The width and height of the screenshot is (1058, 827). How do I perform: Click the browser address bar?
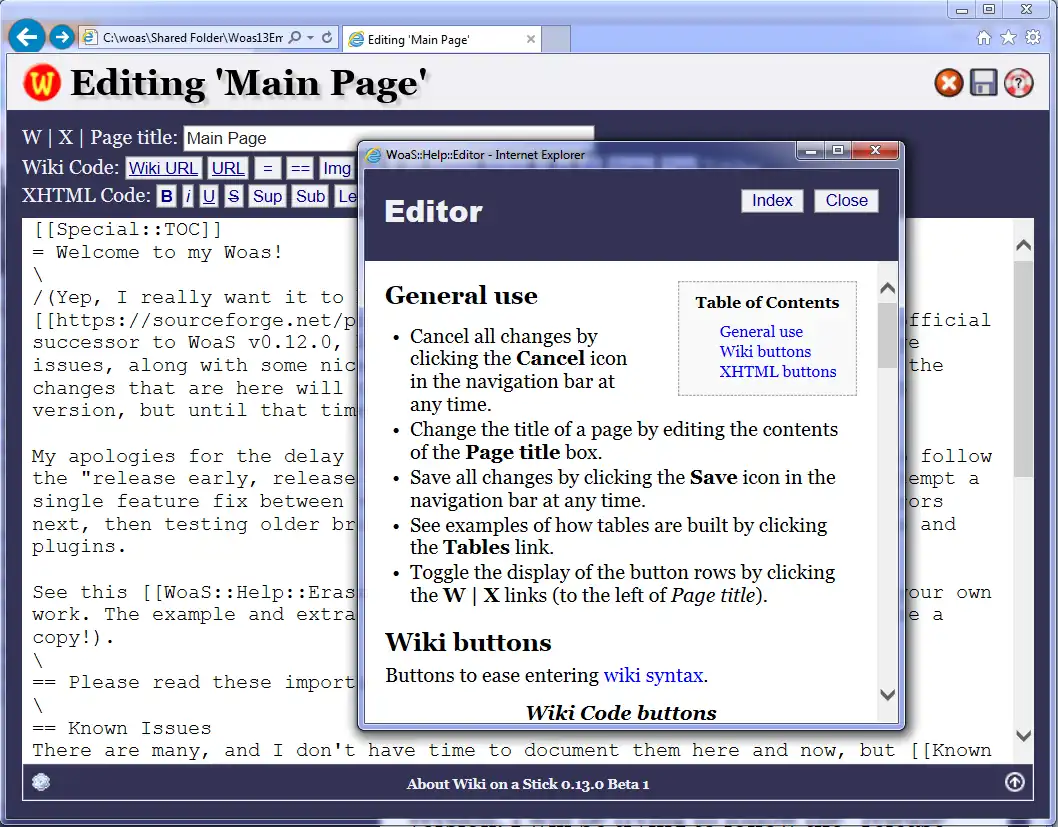[x=193, y=38]
